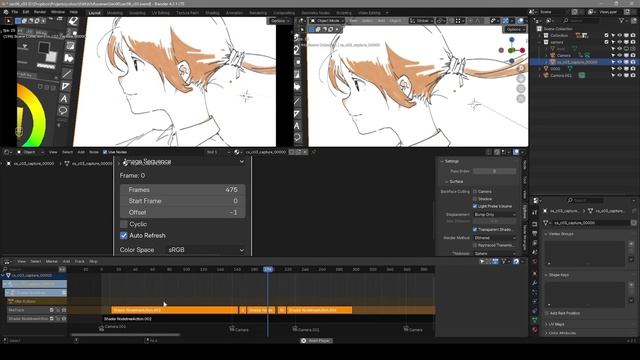This screenshot has height=360, width=640.
Task: Toggle the Use Nodes checkbox
Action: [105, 152]
